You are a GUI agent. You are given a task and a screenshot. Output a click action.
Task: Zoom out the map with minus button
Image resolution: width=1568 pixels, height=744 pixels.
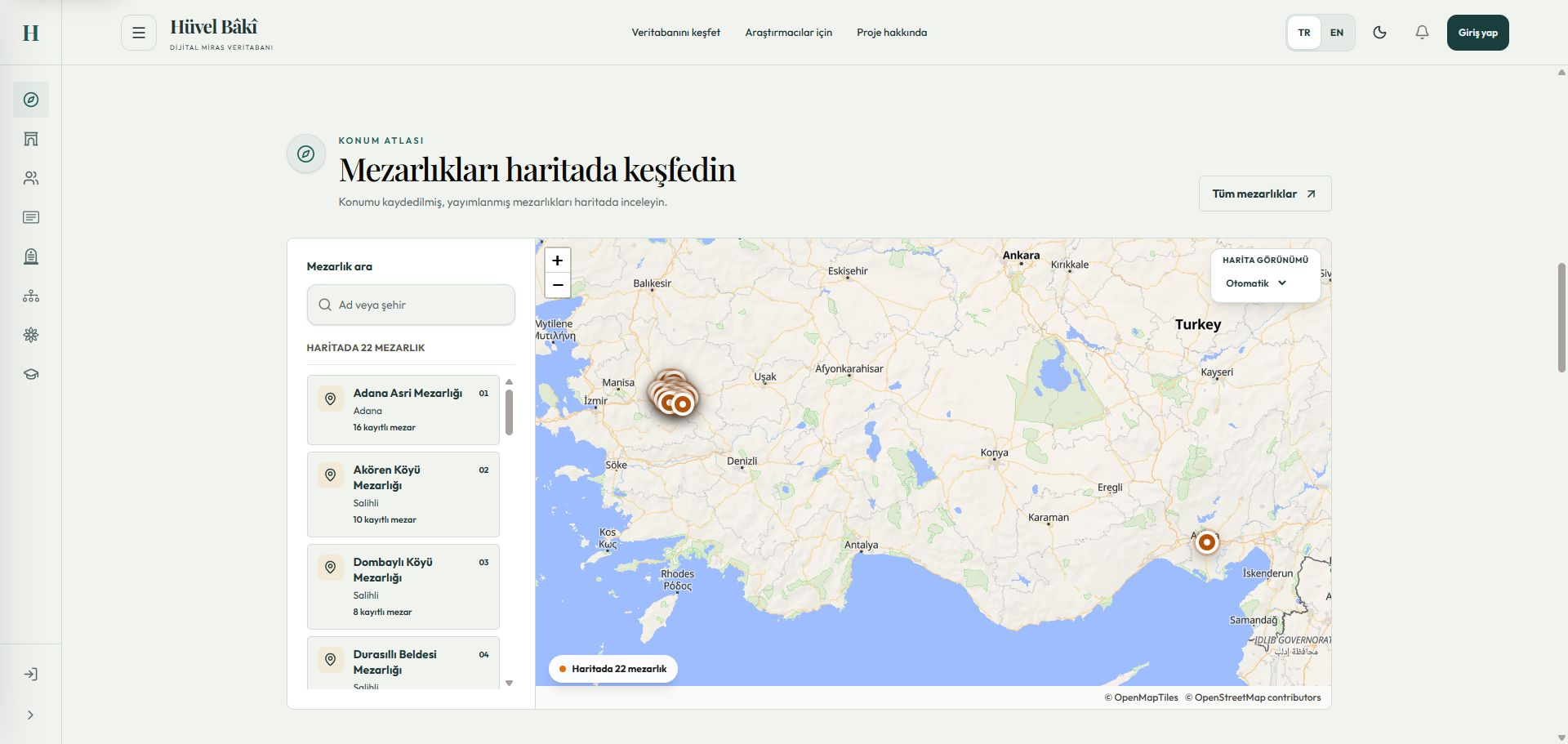pos(558,285)
